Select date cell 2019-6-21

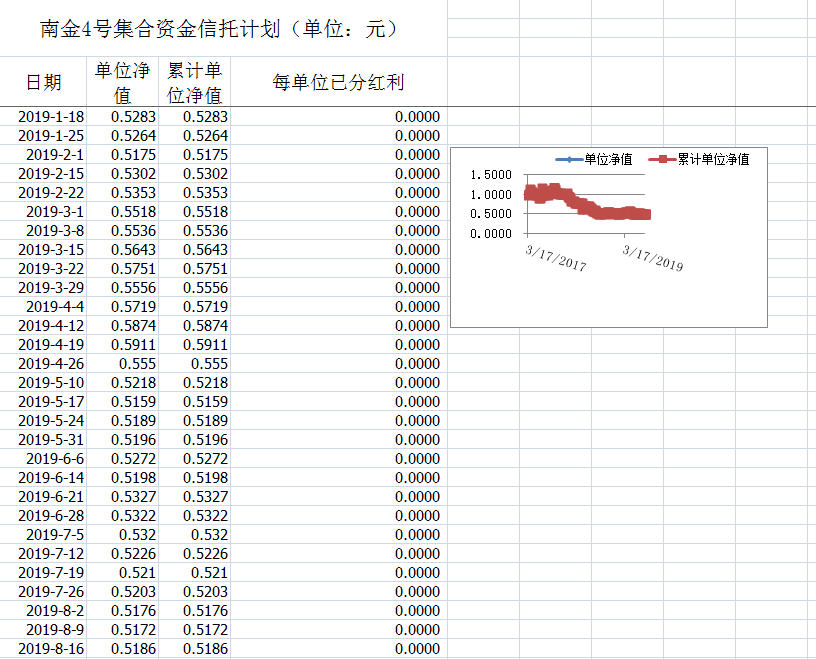43,497
